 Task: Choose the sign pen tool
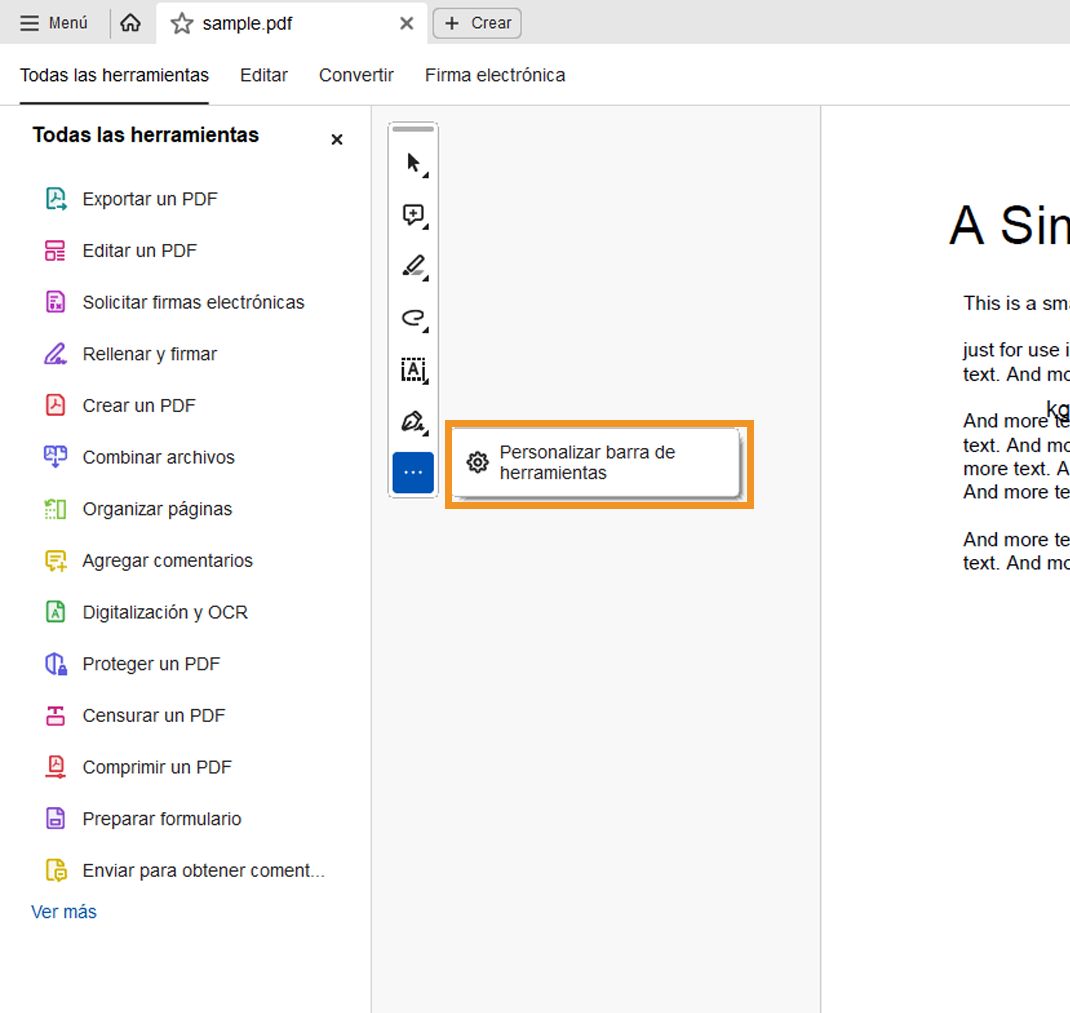(414, 422)
